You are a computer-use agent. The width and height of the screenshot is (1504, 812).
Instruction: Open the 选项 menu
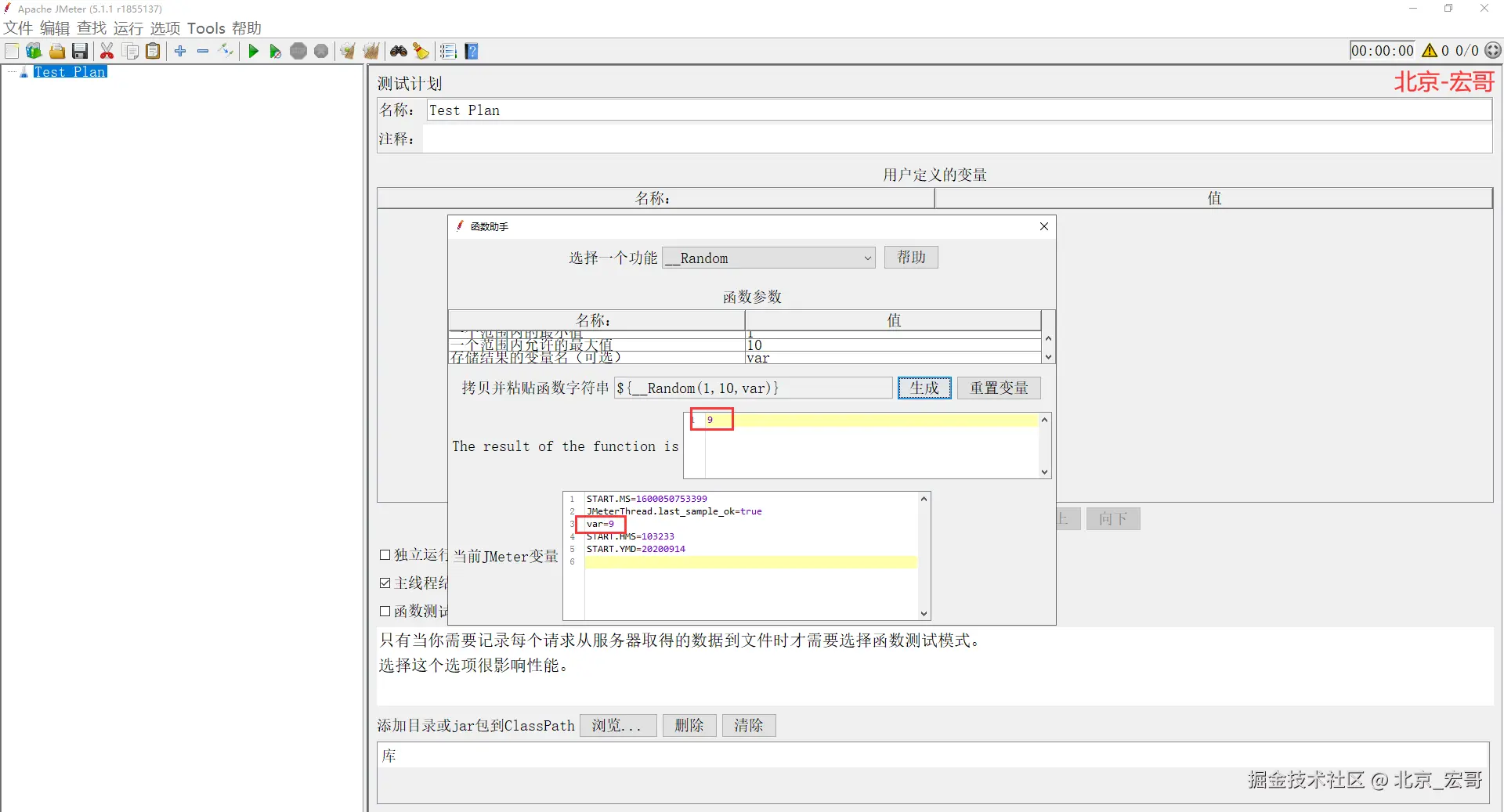coord(165,28)
